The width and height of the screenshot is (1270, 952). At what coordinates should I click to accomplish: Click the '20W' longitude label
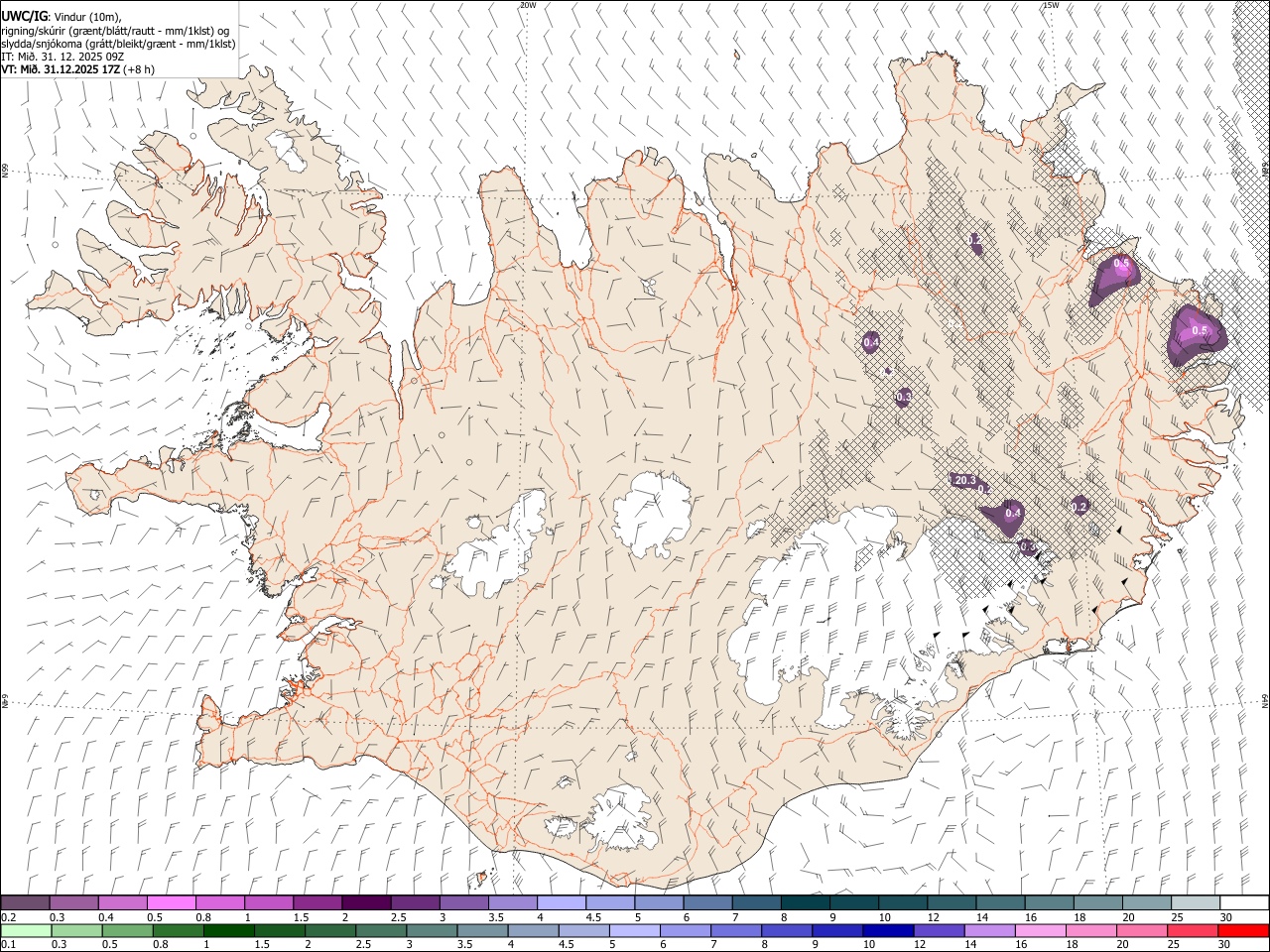click(x=528, y=5)
